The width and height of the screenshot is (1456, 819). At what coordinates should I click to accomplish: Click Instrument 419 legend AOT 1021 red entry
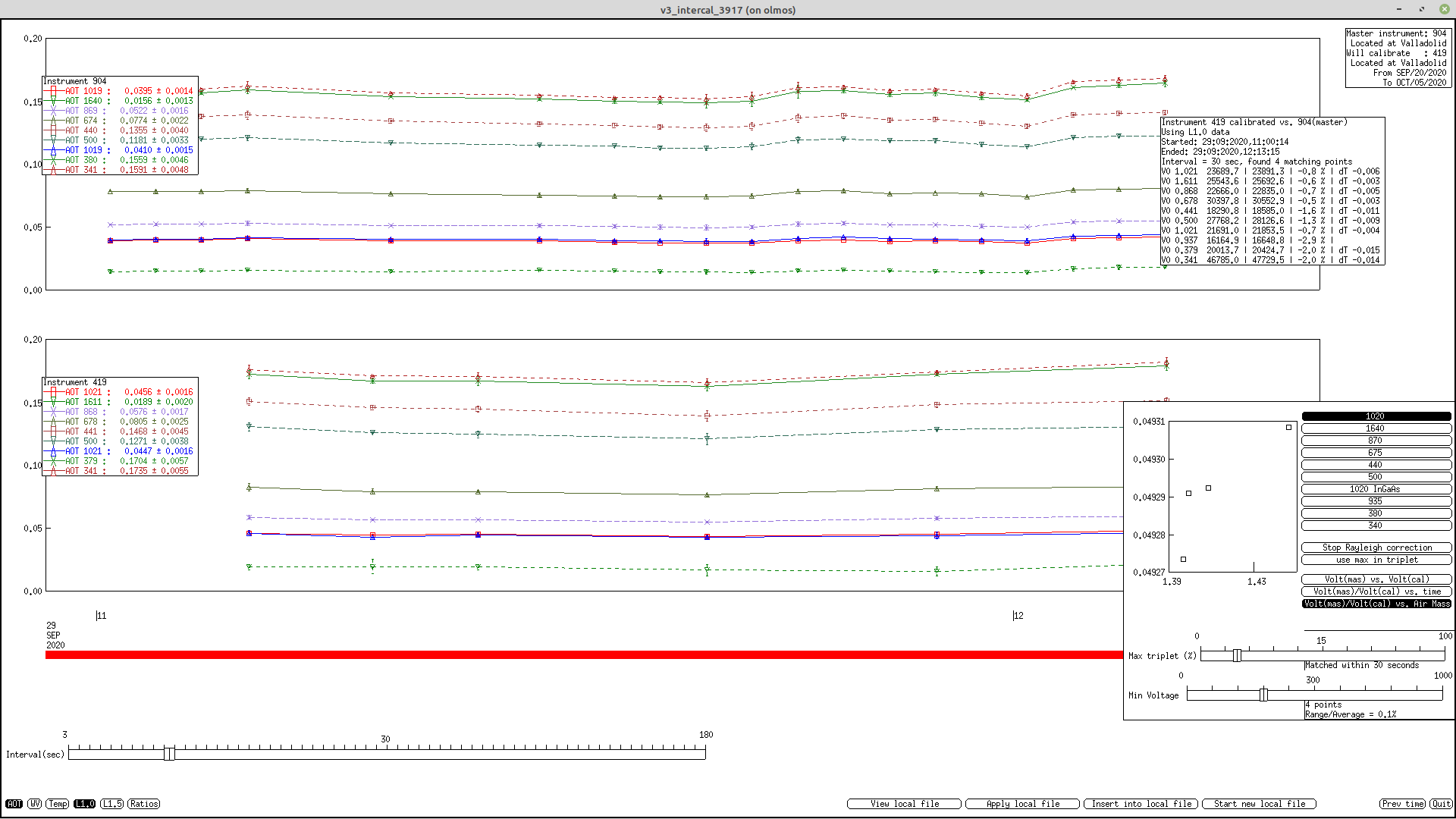click(x=120, y=392)
